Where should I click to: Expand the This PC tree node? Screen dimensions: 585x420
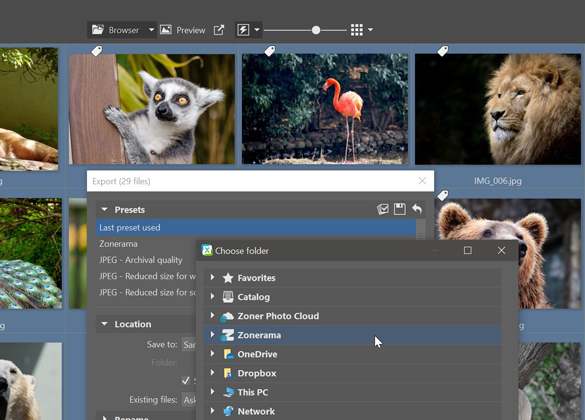coord(212,392)
